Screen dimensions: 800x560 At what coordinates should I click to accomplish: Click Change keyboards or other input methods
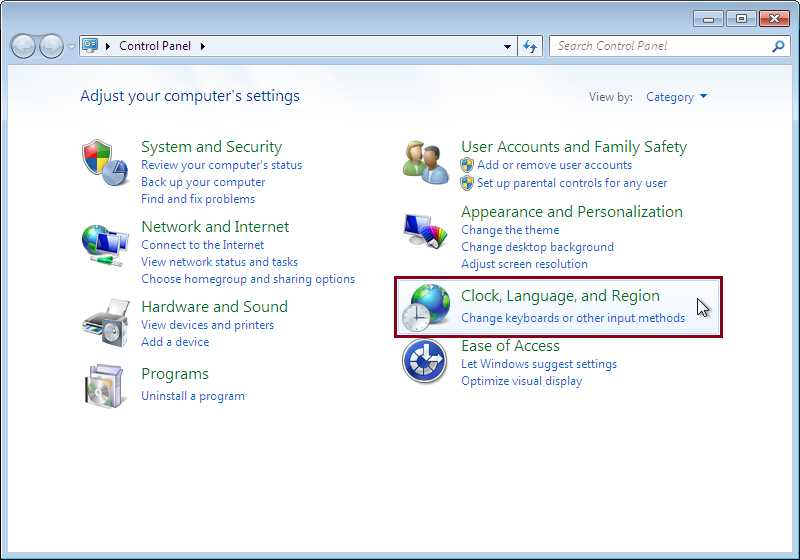[x=573, y=318]
